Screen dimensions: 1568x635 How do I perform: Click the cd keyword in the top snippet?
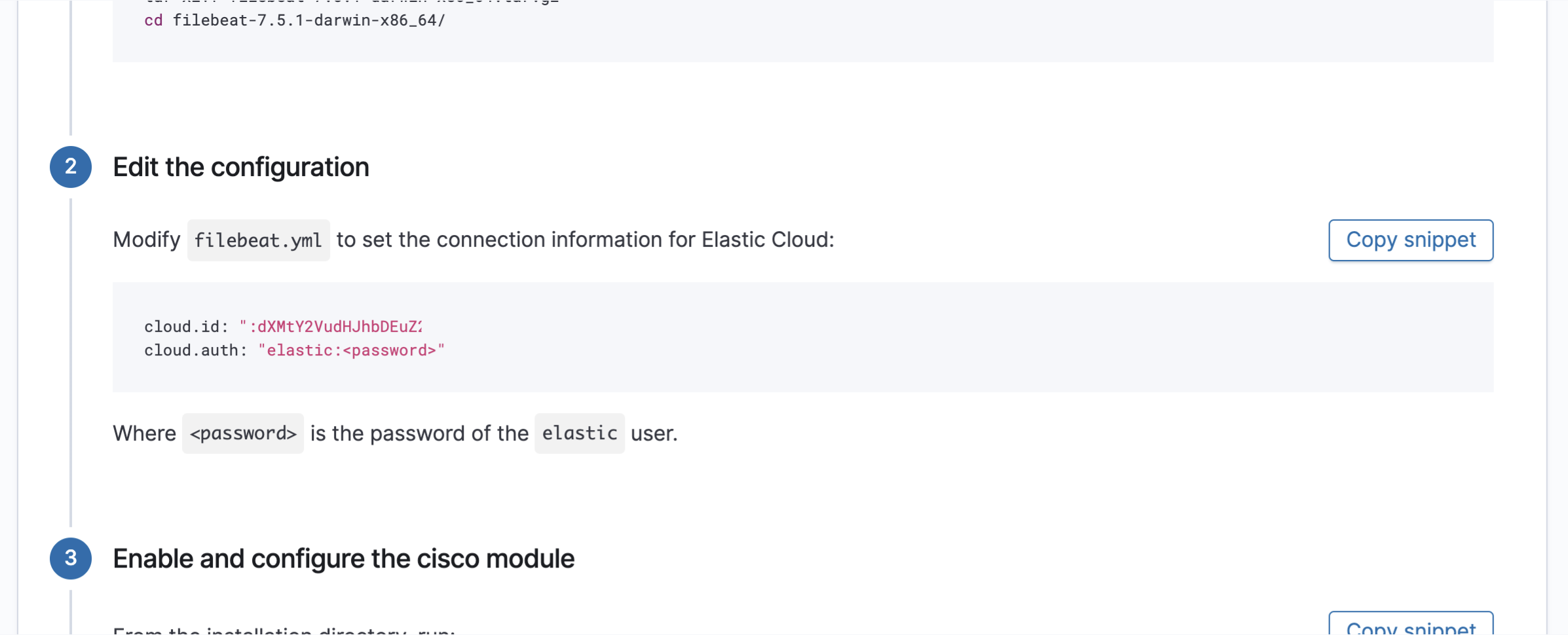point(153,20)
